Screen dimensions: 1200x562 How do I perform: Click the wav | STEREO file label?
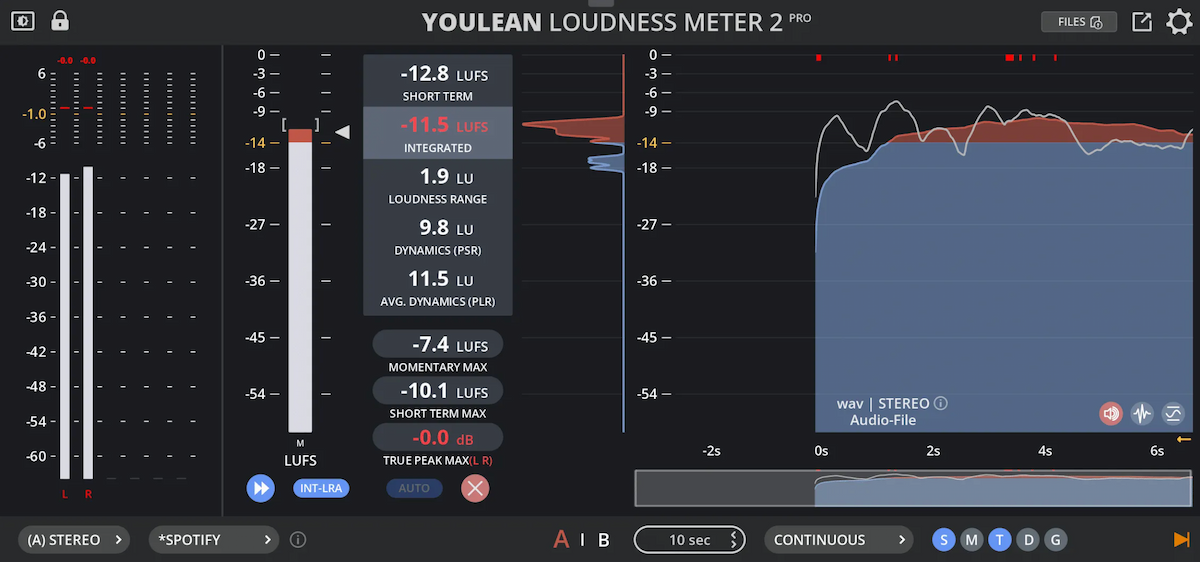(883, 404)
